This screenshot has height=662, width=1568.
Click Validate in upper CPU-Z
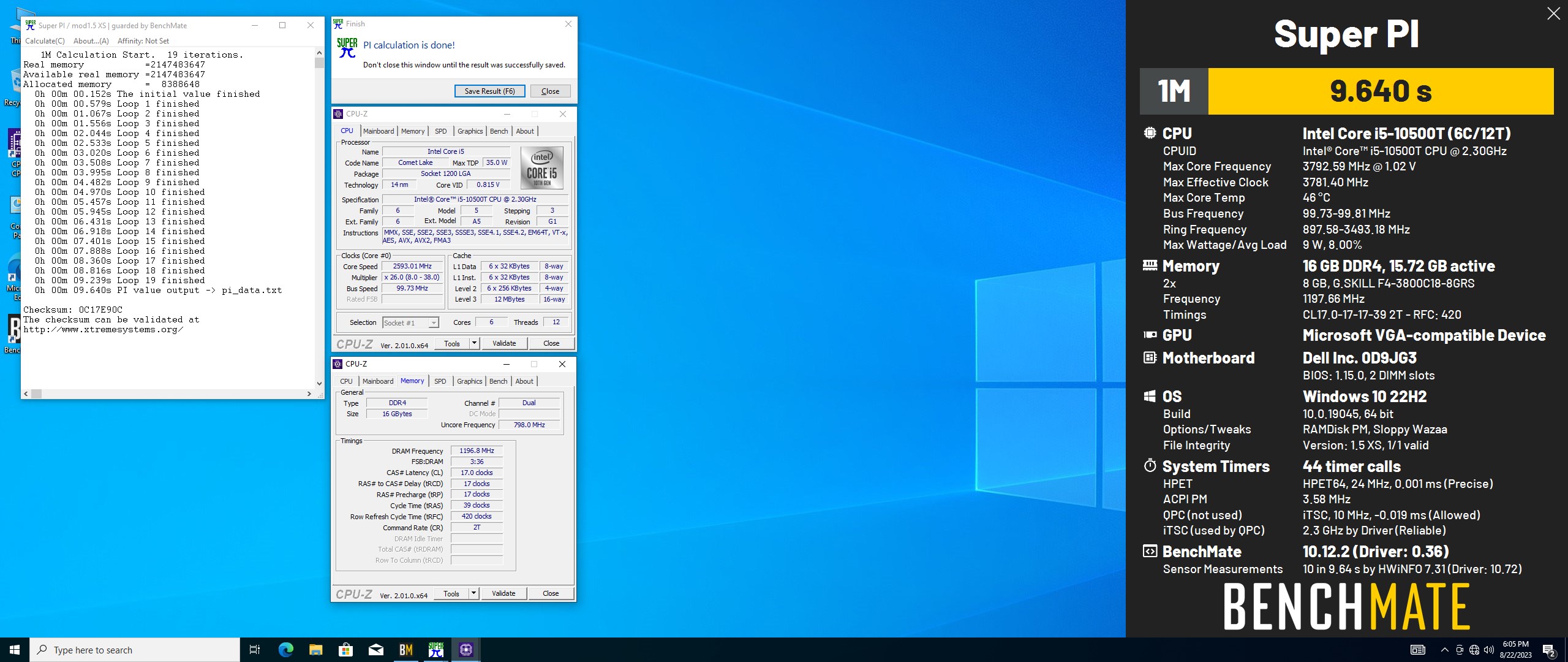(504, 344)
